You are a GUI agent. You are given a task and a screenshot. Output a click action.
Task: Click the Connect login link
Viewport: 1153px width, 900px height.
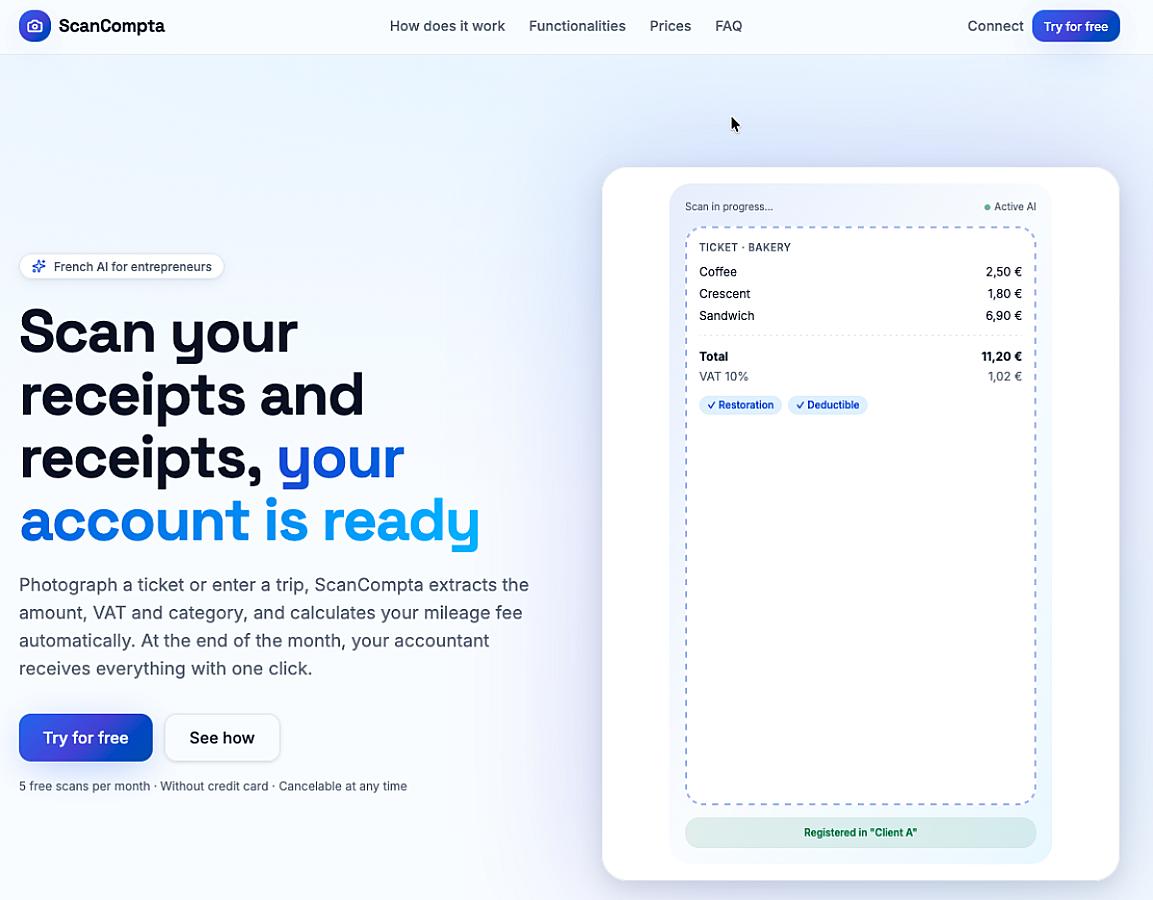point(995,26)
